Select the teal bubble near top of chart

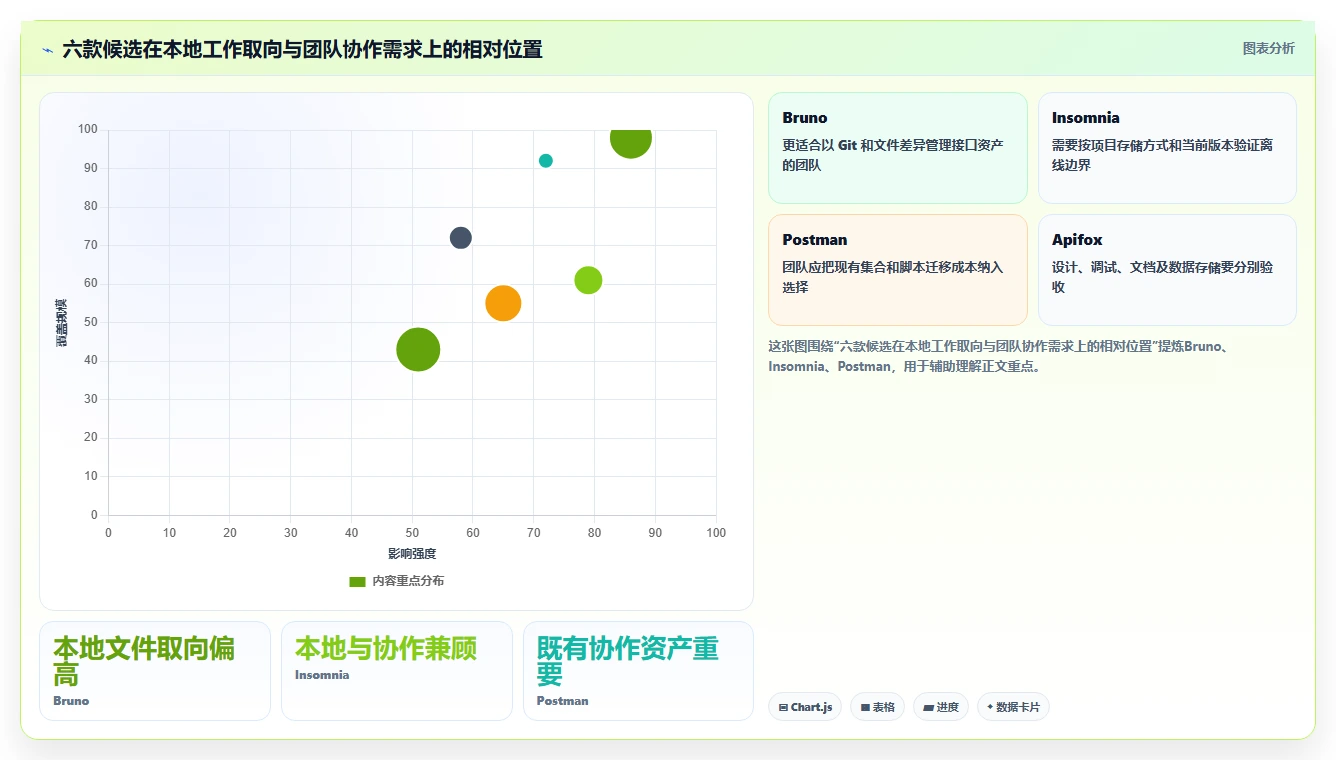(x=546, y=161)
